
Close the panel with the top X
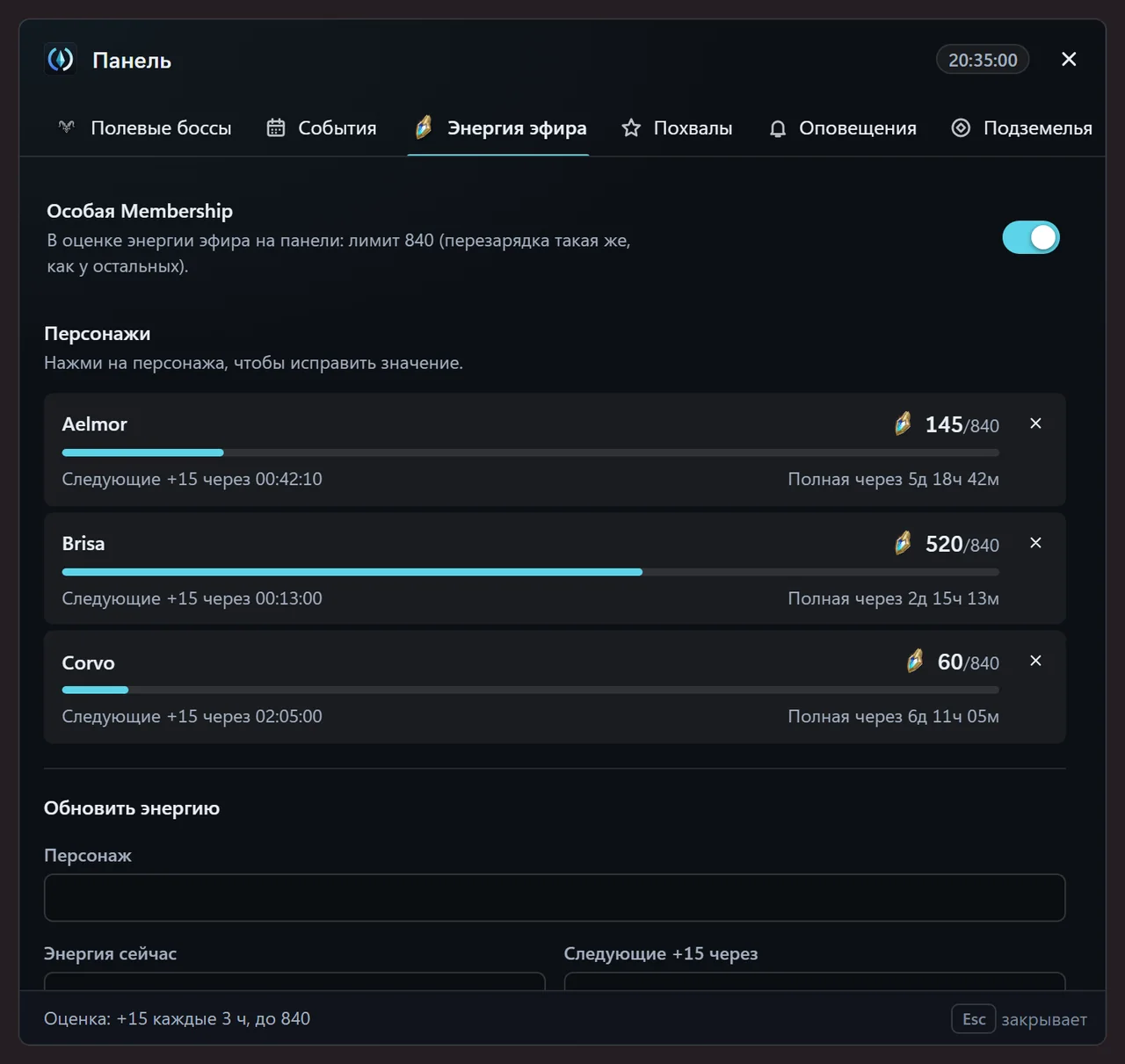pos(1069,59)
